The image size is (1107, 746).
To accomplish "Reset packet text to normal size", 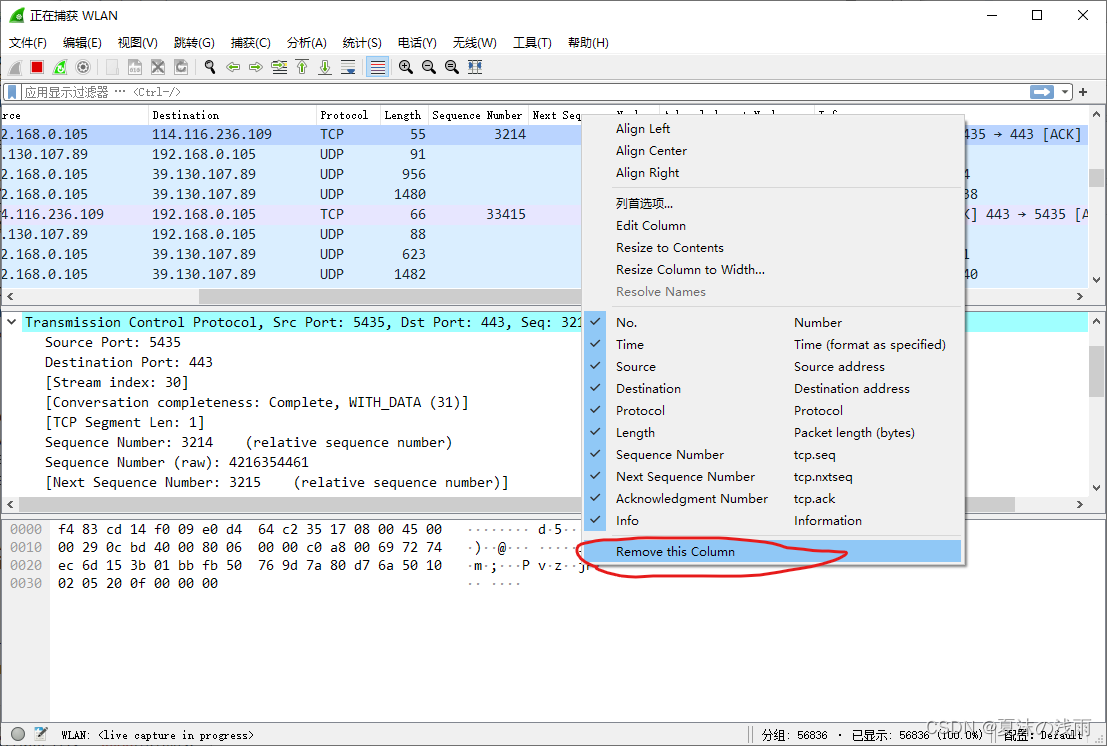I will (452, 67).
